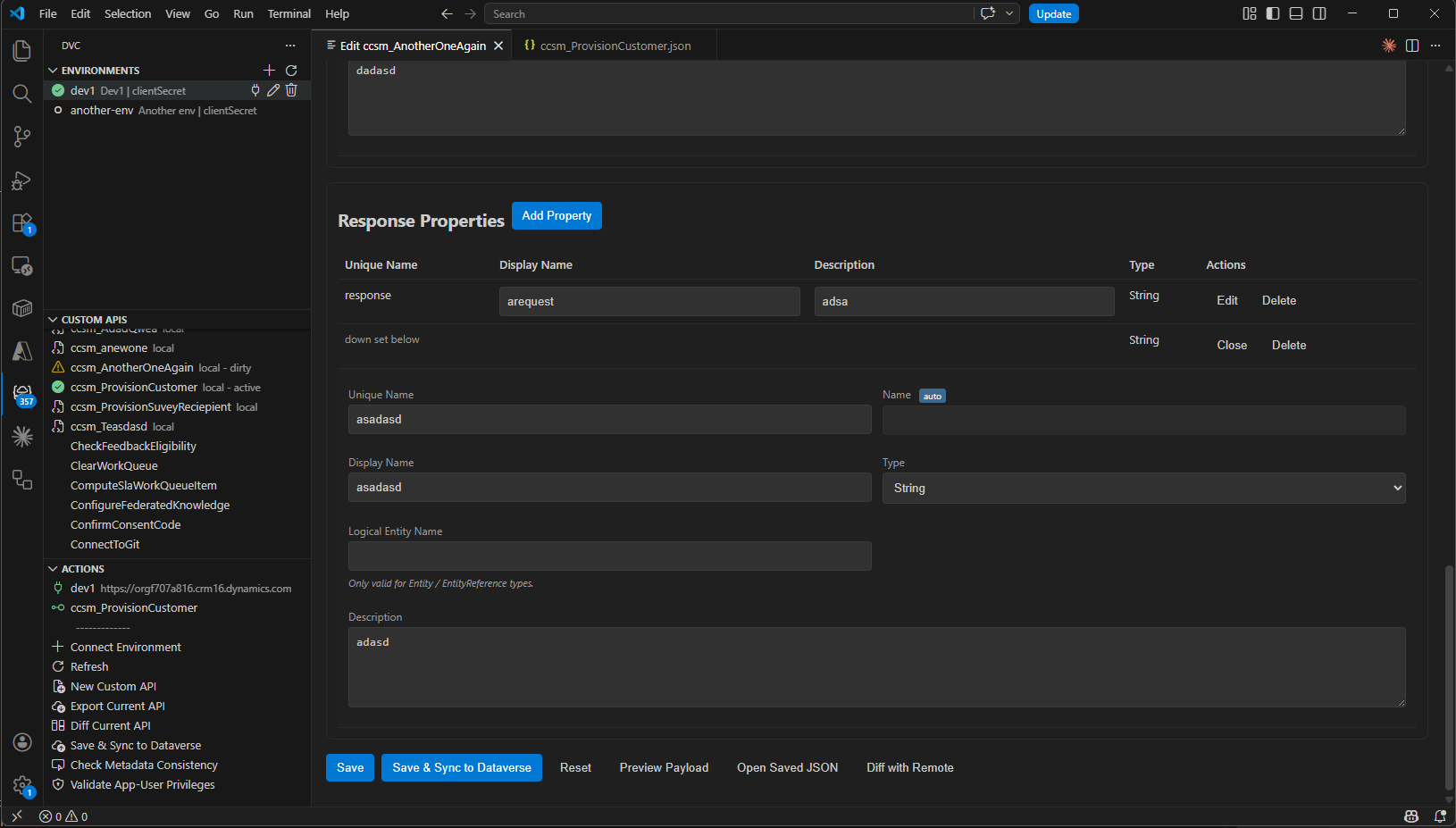The height and width of the screenshot is (828, 1456).
Task: Click the Update button in title bar
Action: point(1053,13)
